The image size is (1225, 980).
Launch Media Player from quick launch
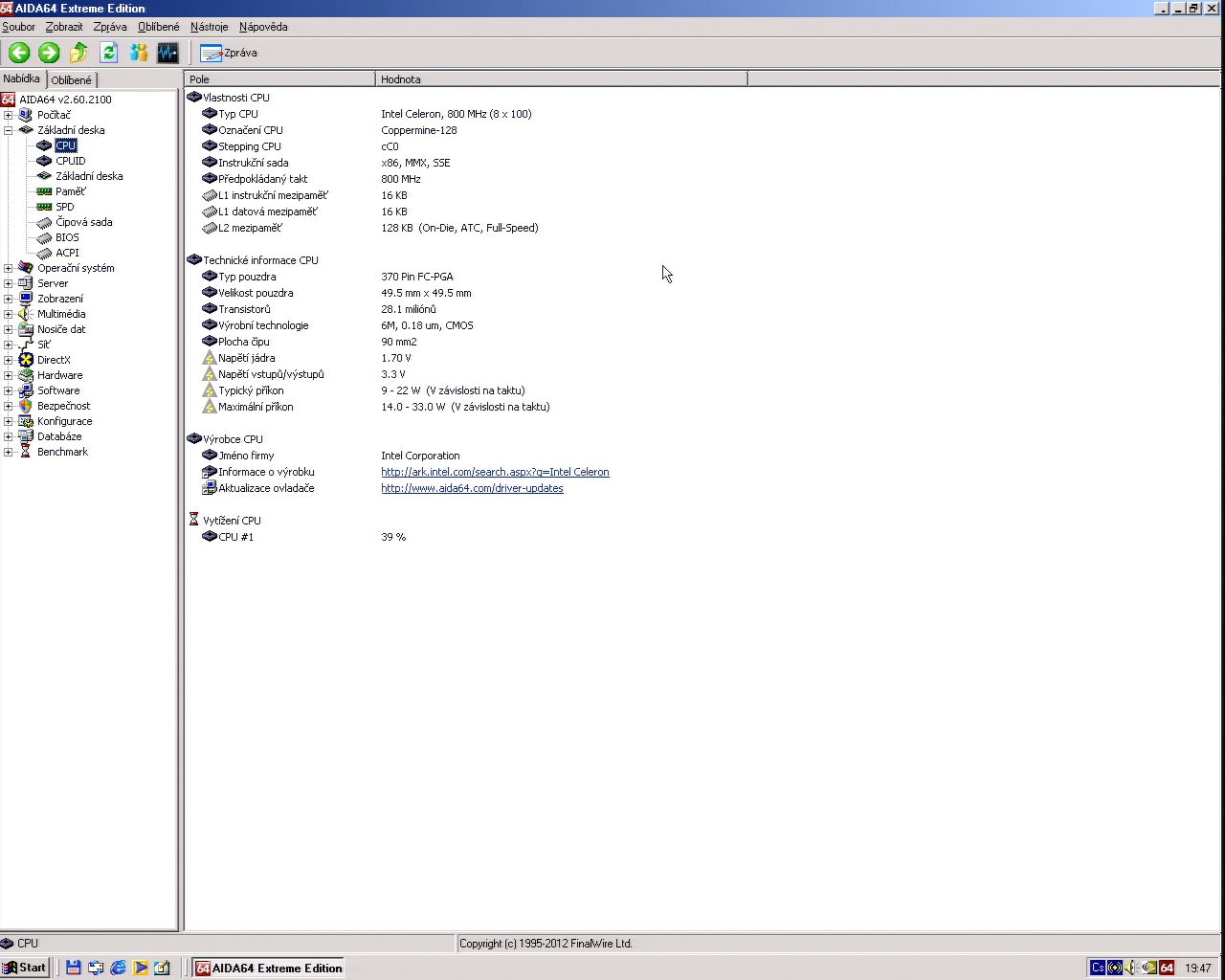[x=140, y=968]
